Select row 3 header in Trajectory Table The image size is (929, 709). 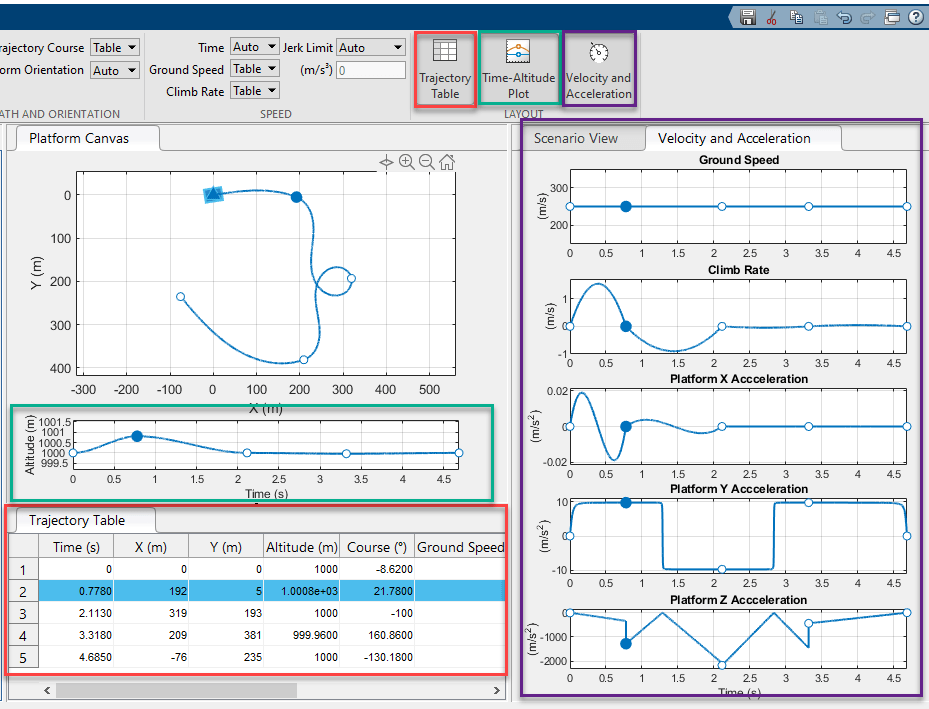[x=23, y=613]
